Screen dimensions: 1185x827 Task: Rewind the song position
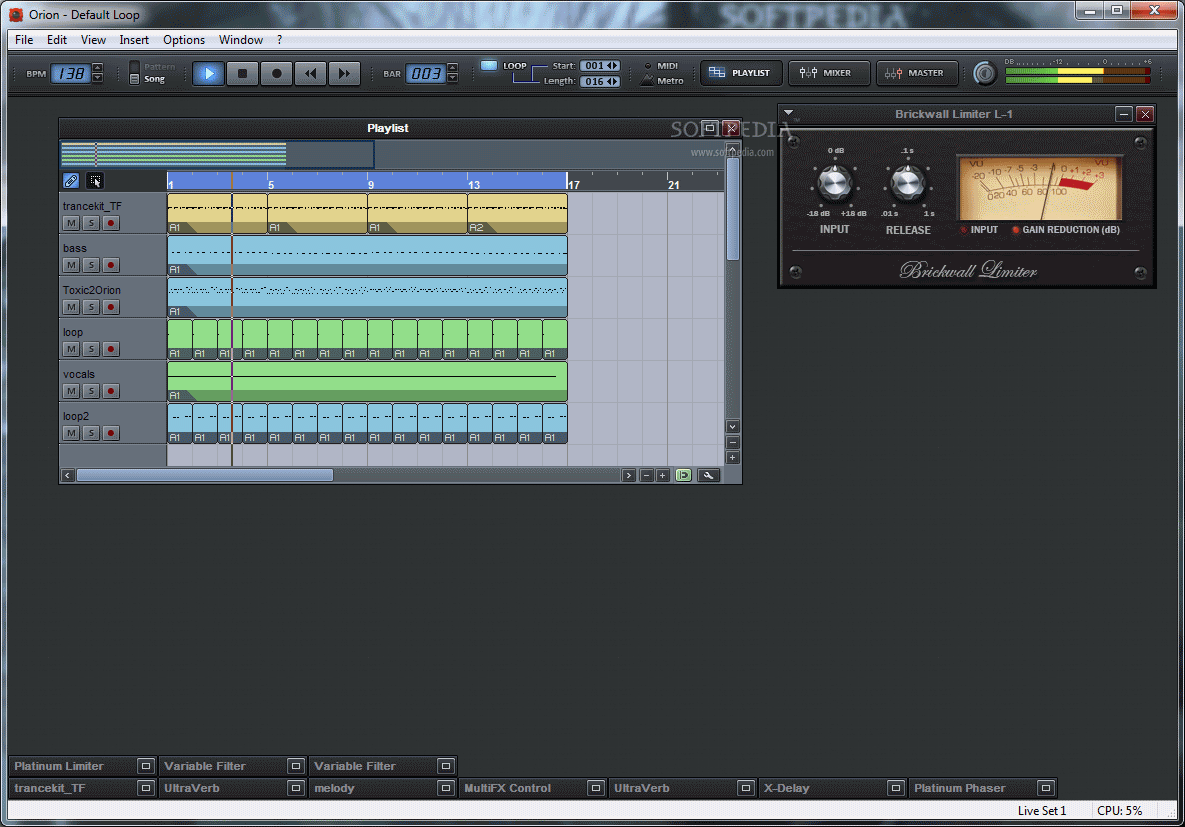click(311, 73)
